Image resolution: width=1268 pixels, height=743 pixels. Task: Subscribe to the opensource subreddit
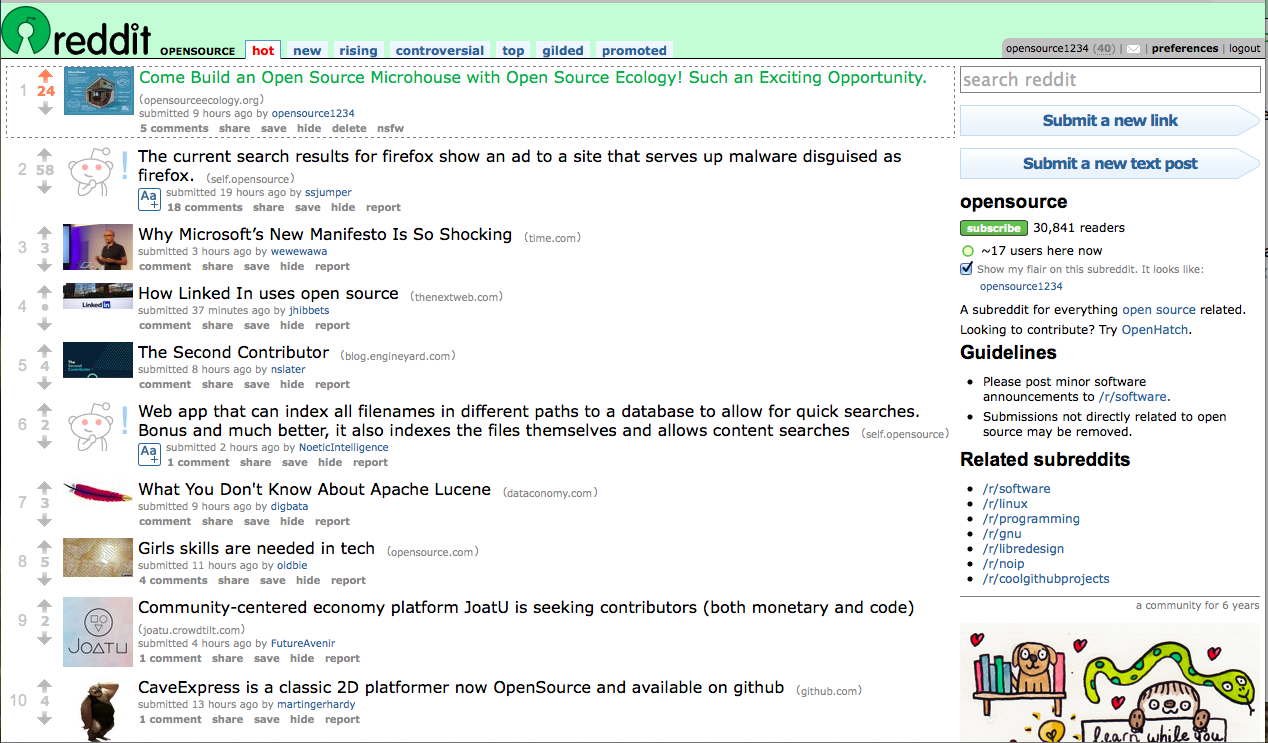pos(994,228)
